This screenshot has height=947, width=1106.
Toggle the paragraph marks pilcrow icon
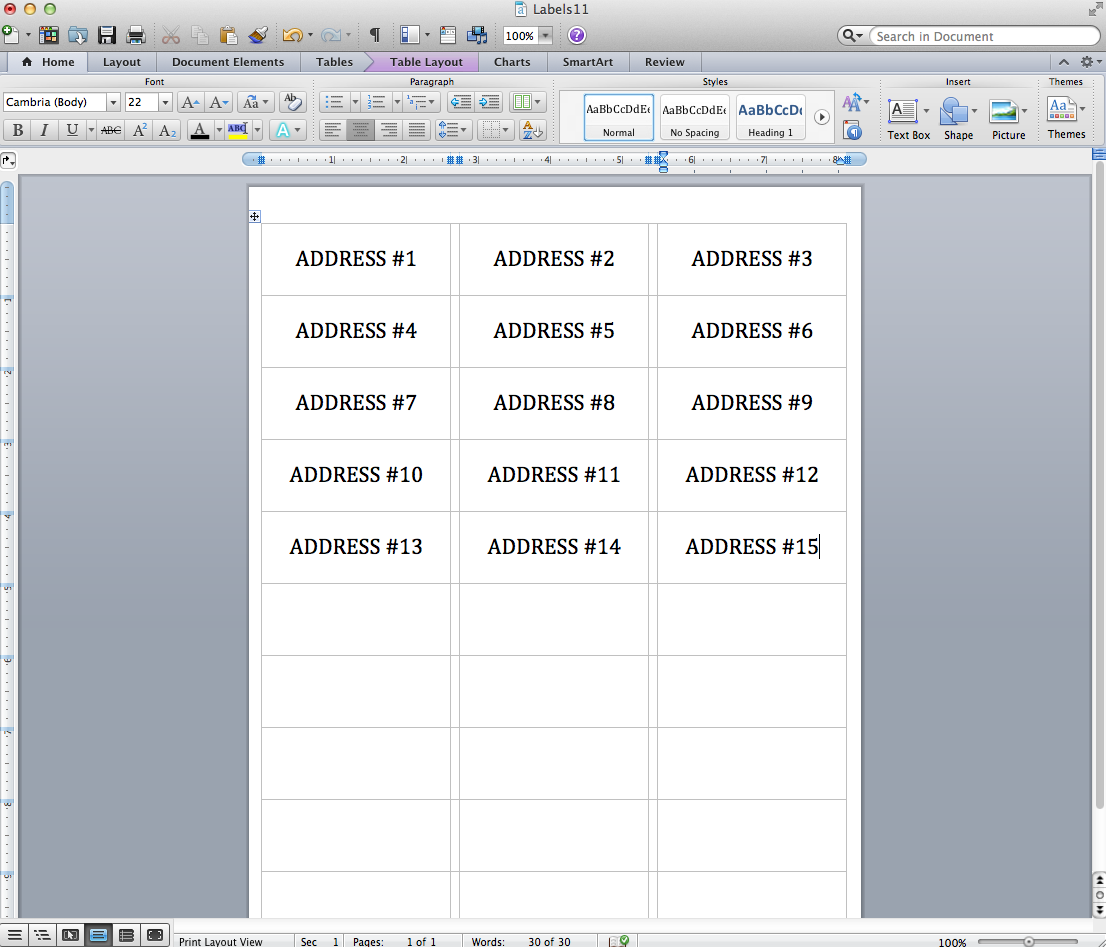pyautogui.click(x=375, y=35)
